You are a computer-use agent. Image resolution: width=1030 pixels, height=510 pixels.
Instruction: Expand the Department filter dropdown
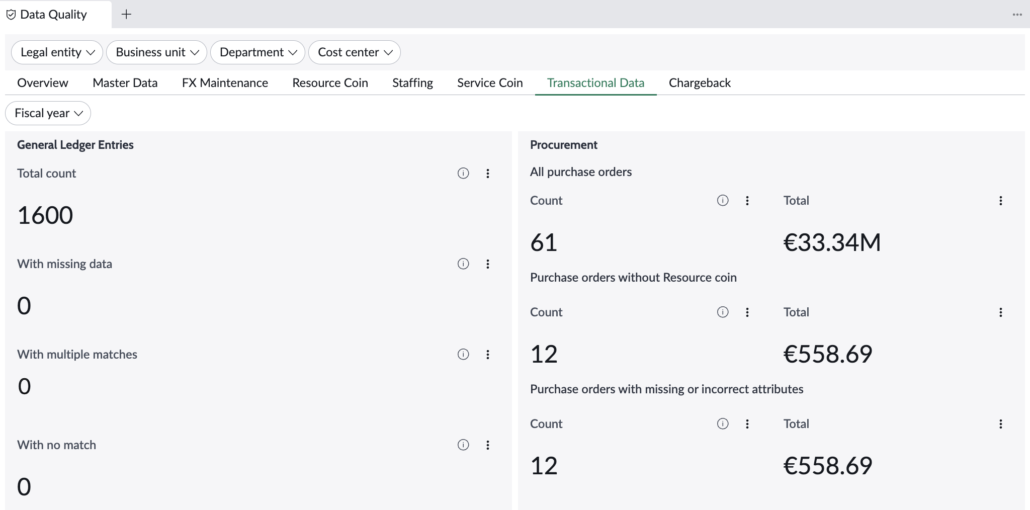coord(257,52)
